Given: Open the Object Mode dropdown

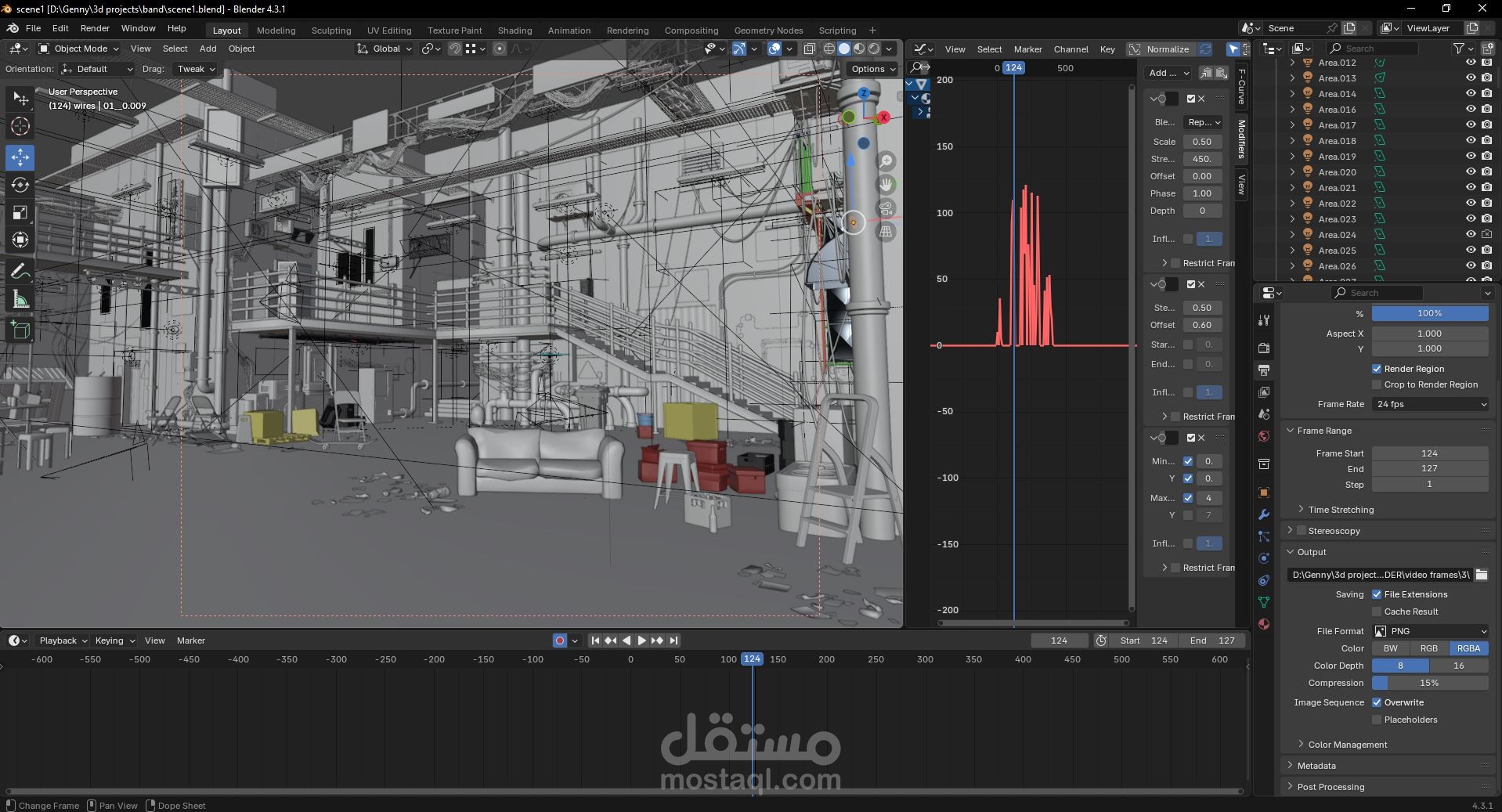Looking at the screenshot, I should point(78,49).
